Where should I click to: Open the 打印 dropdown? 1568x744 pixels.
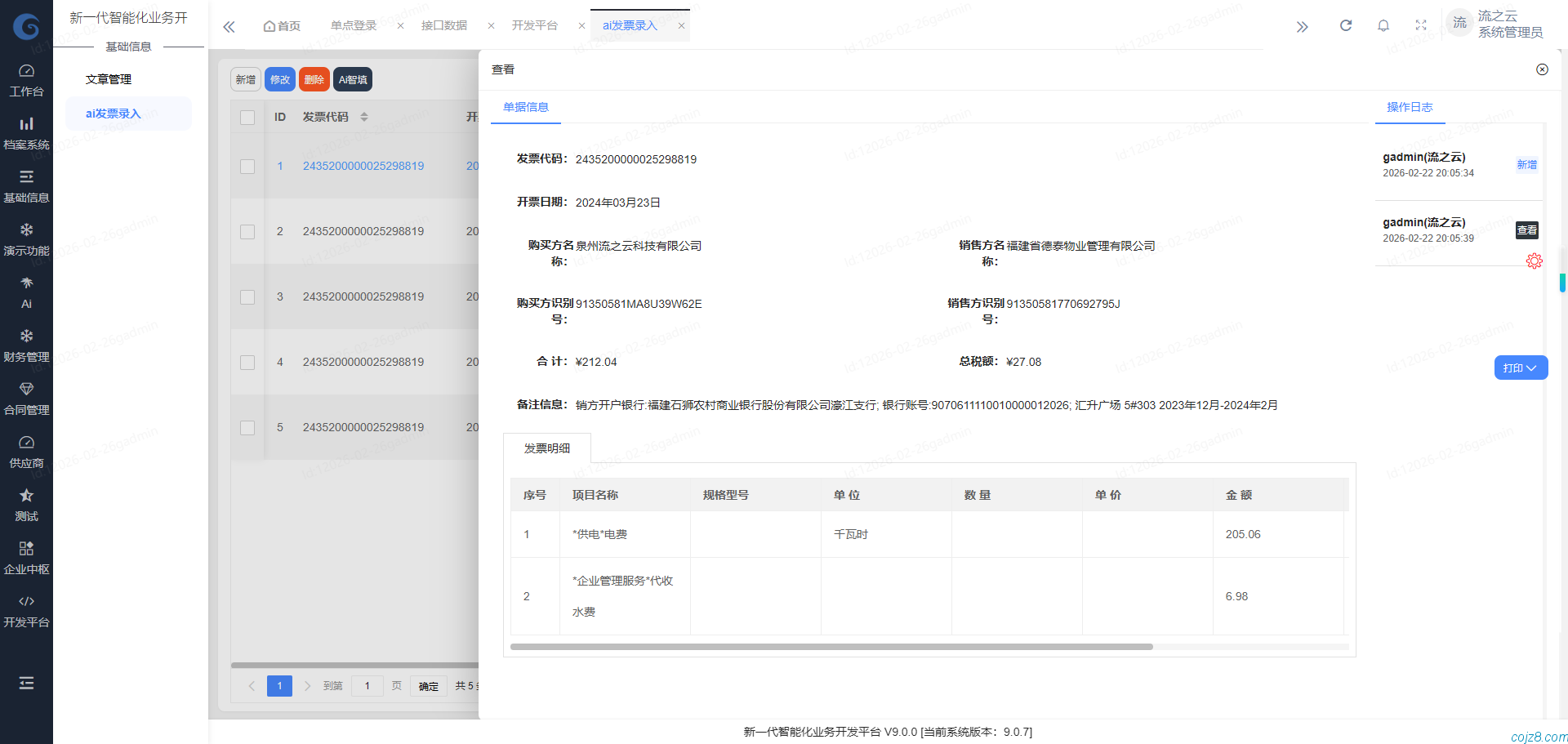(1520, 368)
